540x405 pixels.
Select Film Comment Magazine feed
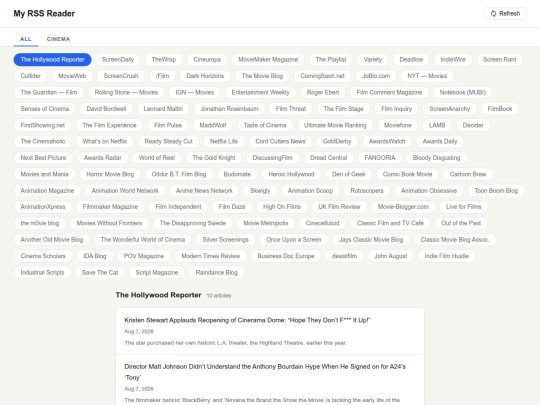tap(389, 92)
